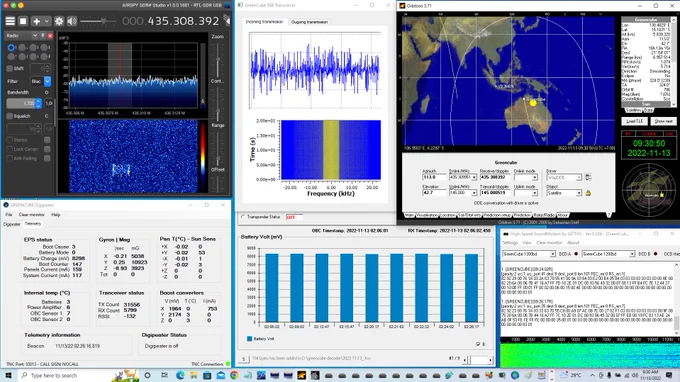Click the Show next button in Orbitron
The image size is (680, 382).
(x=663, y=121)
